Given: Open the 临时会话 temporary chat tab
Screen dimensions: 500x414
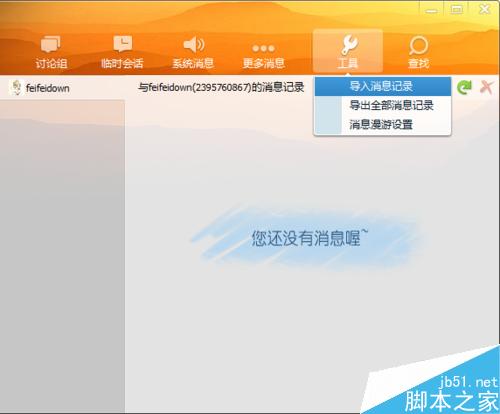Looking at the screenshot, I should coord(122,52).
